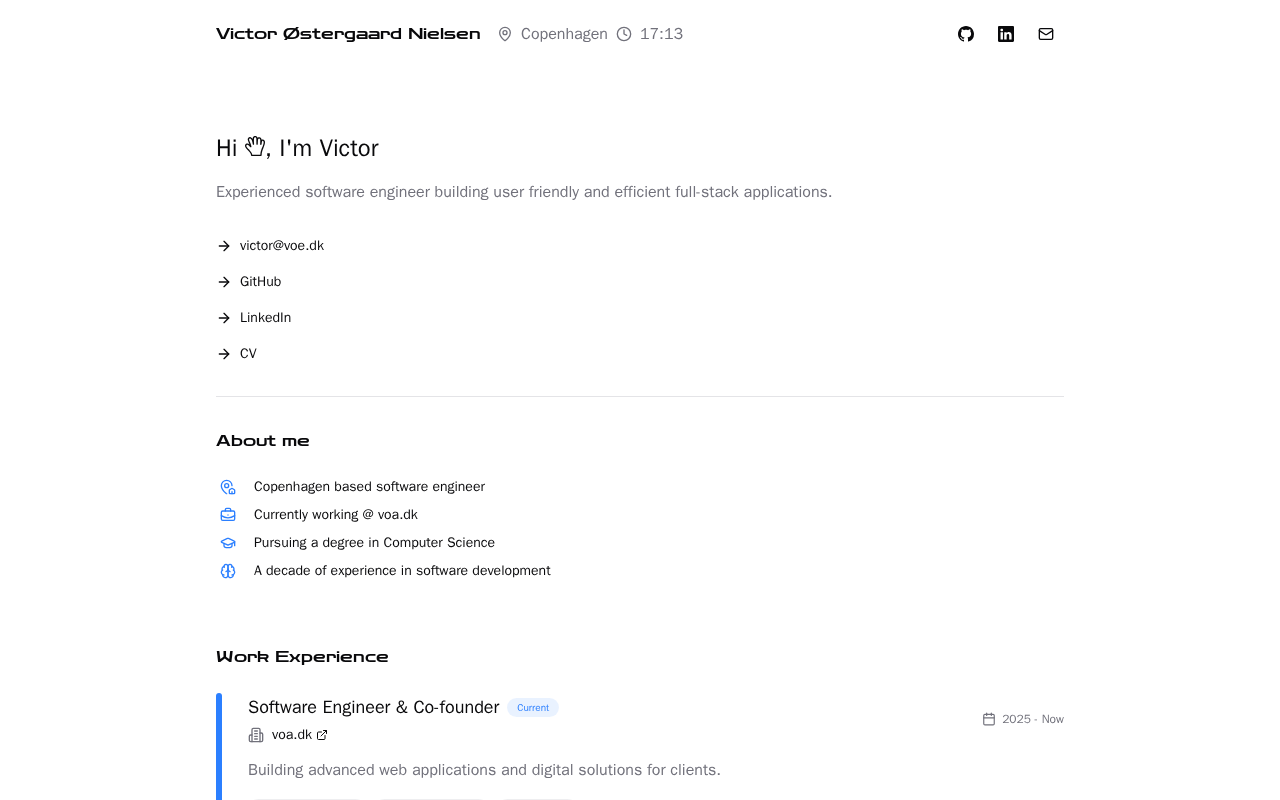Open the LinkedIn text link
1280x800 pixels.
click(x=265, y=318)
